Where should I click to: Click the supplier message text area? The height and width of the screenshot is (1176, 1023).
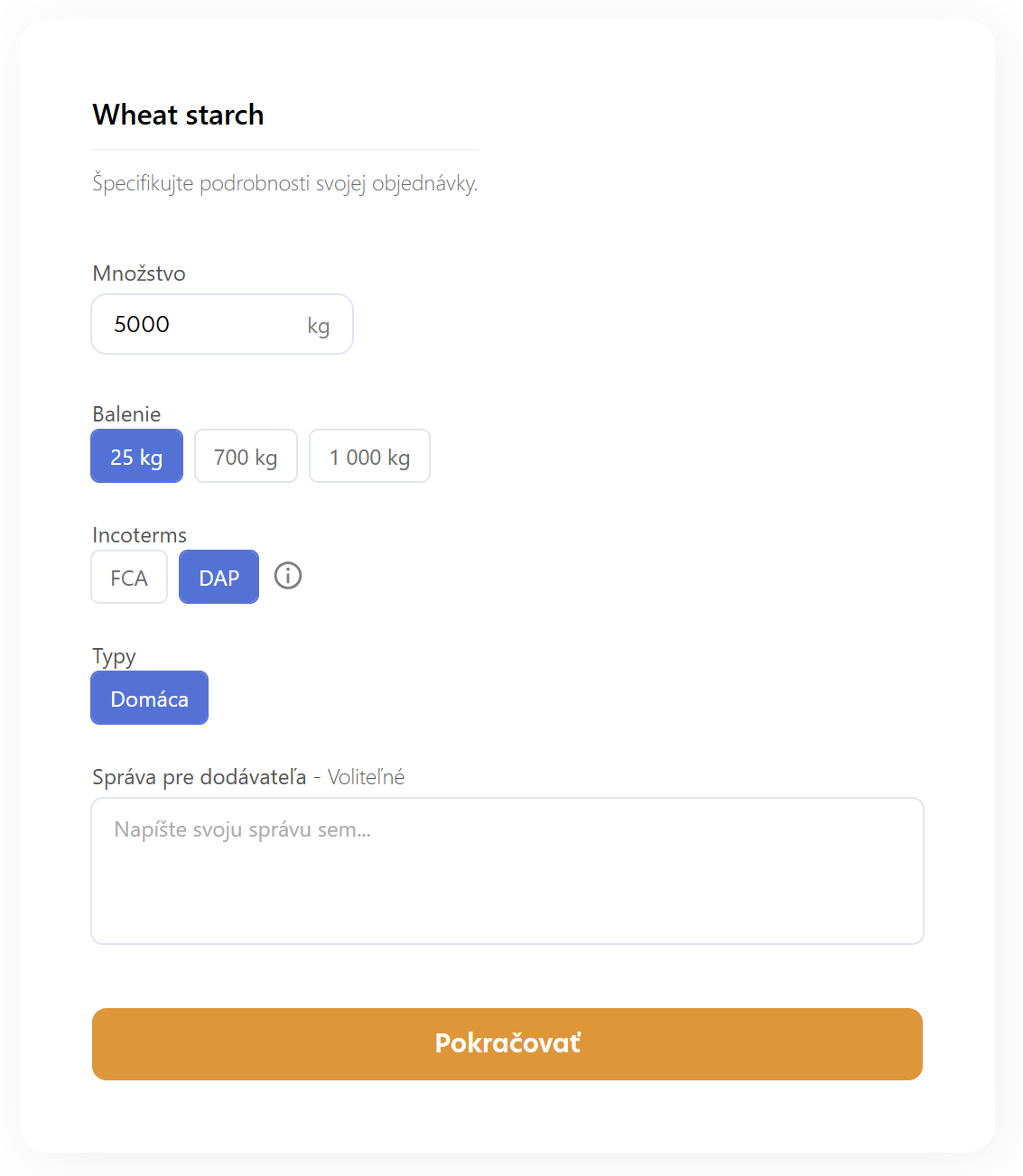point(507,871)
